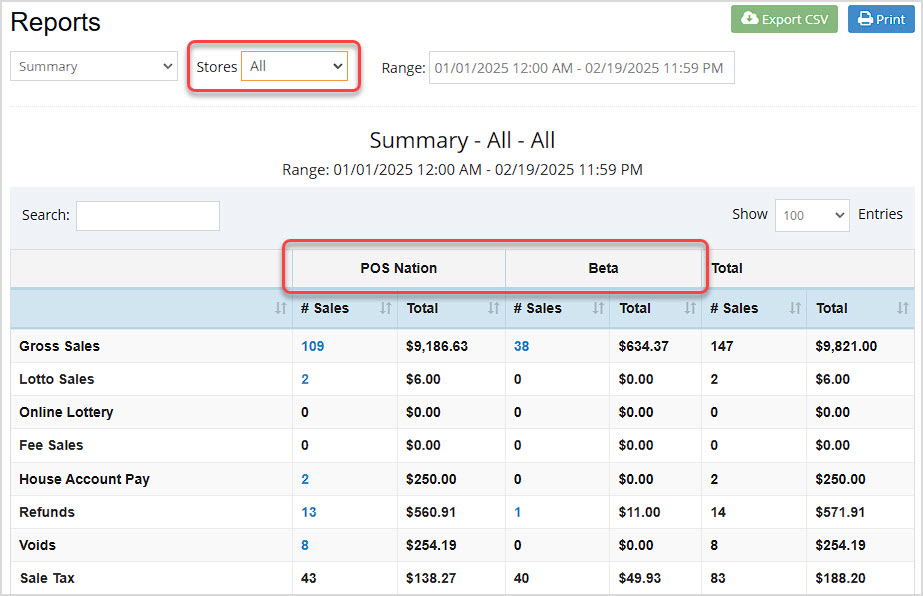923x596 pixels.
Task: Click the Print button
Action: click(x=881, y=19)
